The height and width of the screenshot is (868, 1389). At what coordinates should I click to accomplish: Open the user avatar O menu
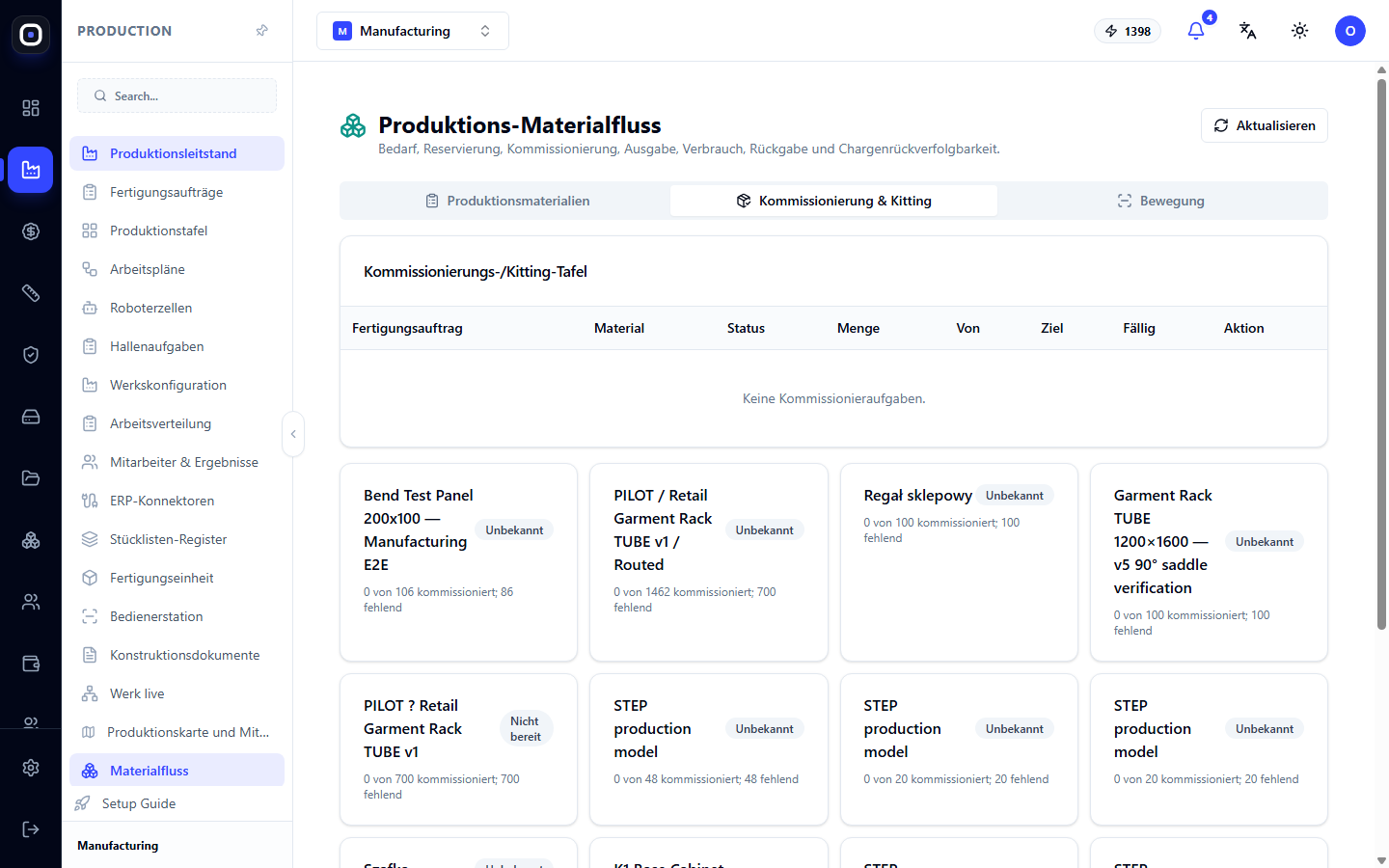tap(1350, 31)
